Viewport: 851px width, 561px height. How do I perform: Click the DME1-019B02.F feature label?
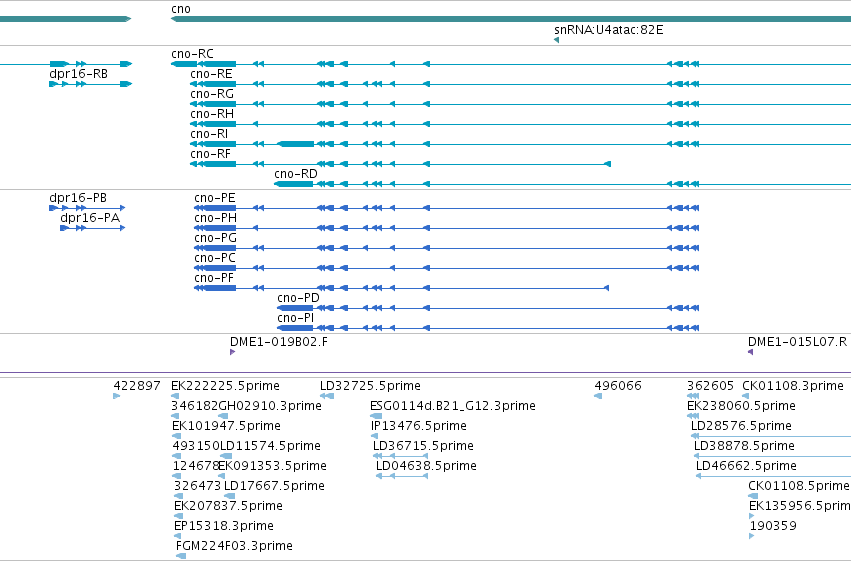[x=279, y=342]
